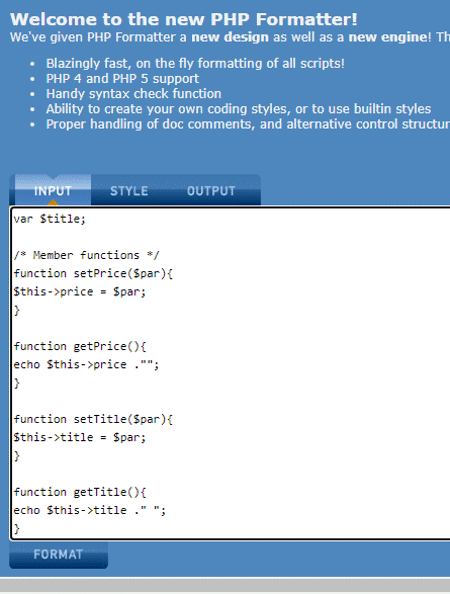Click the 'Proper handling of doc comments' bullet
Screen dimensions: 450x594
pyautogui.click(x=248, y=124)
